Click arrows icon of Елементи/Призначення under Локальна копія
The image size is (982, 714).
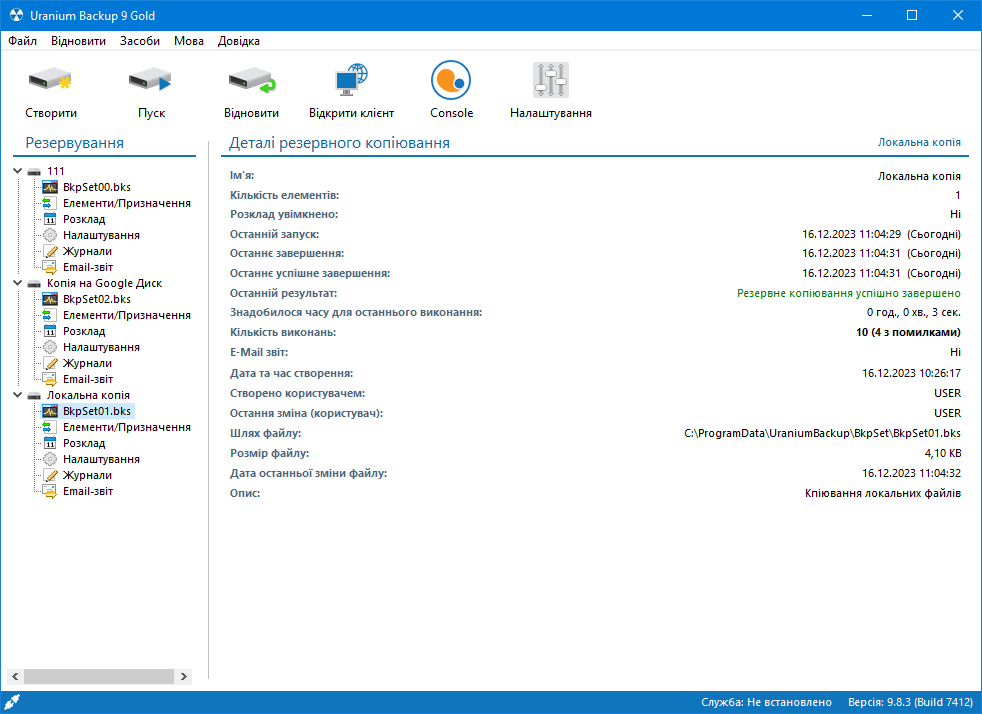[49, 427]
